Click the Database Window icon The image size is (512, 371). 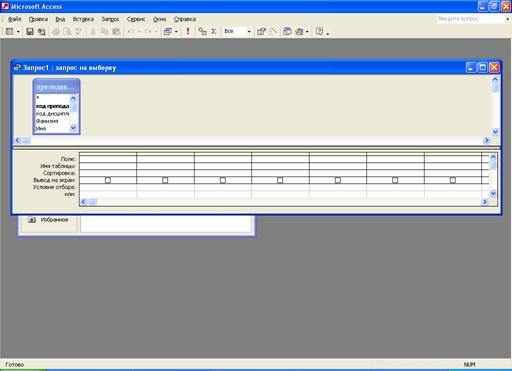[287, 31]
